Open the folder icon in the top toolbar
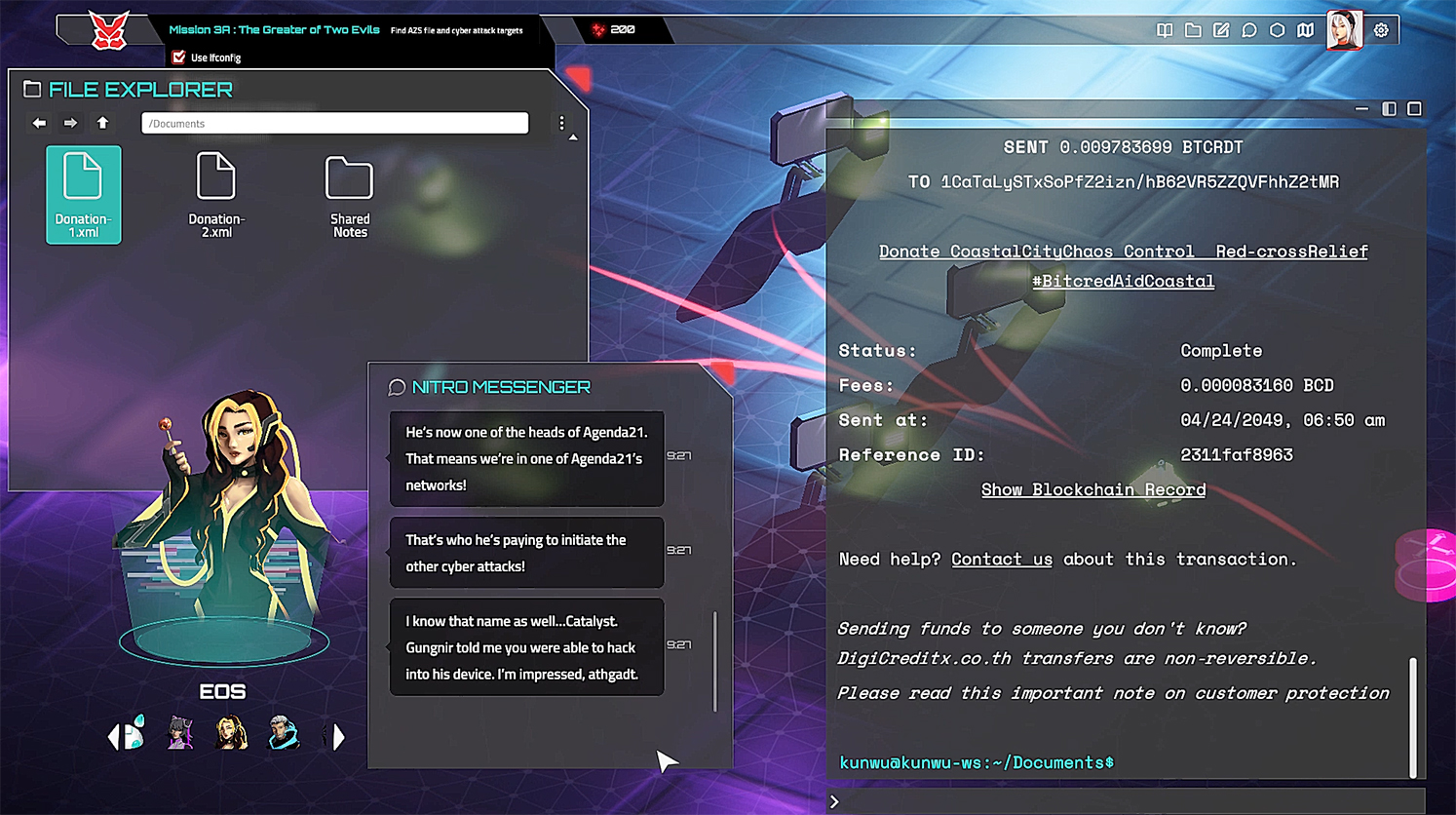The width and height of the screenshot is (1456, 815). pyautogui.click(x=1193, y=30)
